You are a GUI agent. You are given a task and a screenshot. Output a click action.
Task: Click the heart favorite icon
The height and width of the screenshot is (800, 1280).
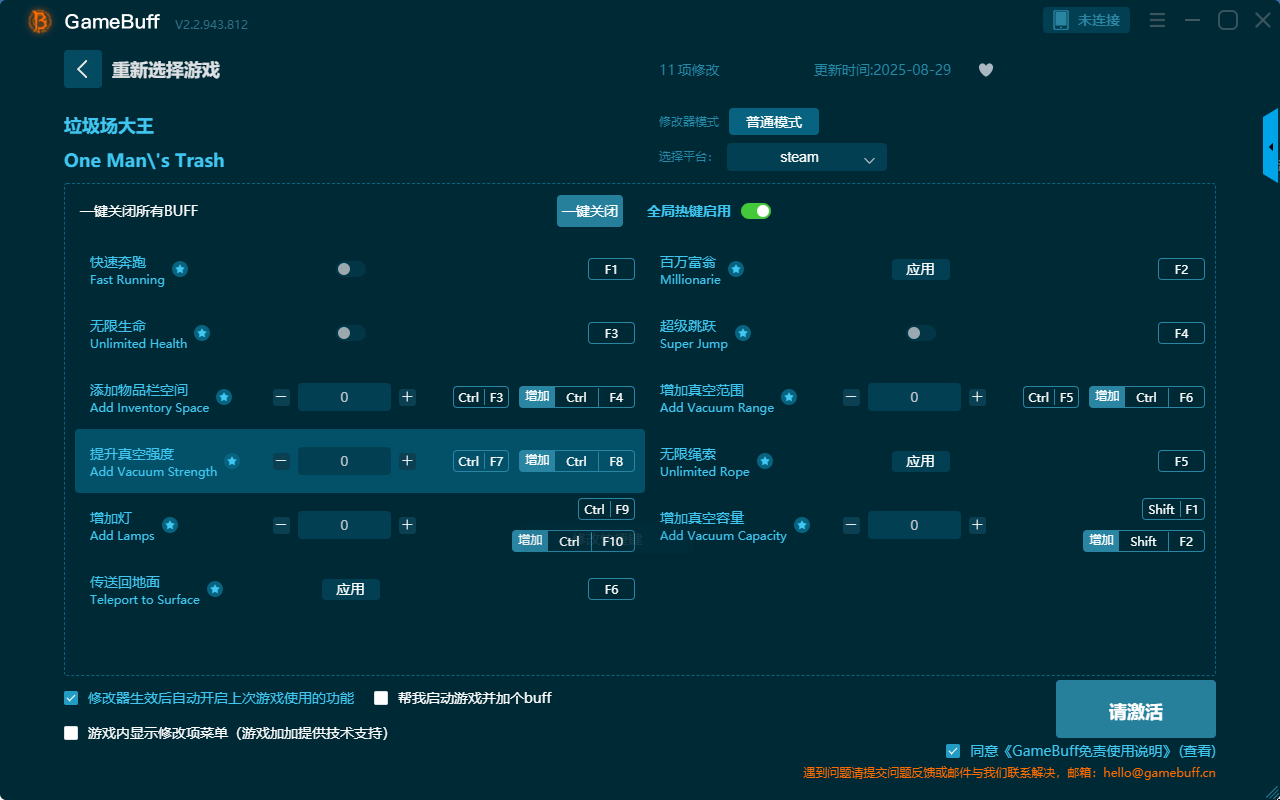pyautogui.click(x=986, y=70)
